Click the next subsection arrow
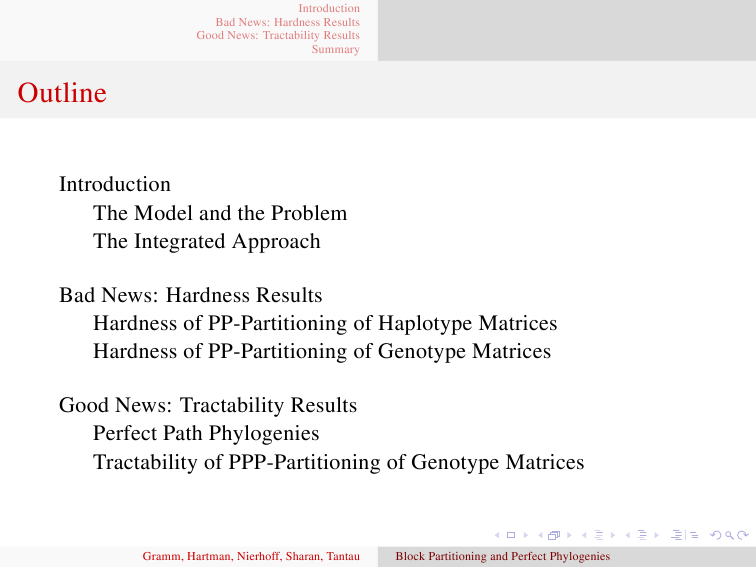Image resolution: width=756 pixels, height=567 pixels. coord(613,535)
